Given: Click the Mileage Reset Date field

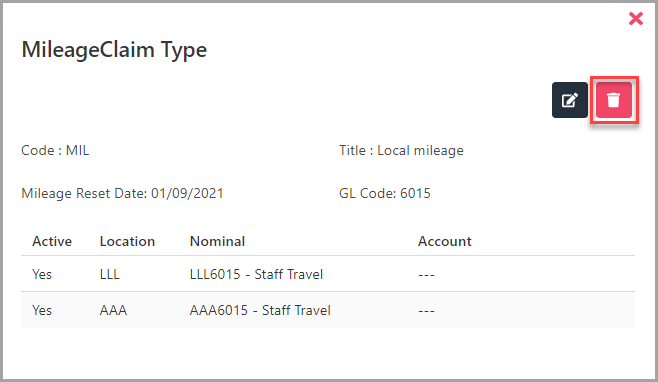Looking at the screenshot, I should [122, 193].
